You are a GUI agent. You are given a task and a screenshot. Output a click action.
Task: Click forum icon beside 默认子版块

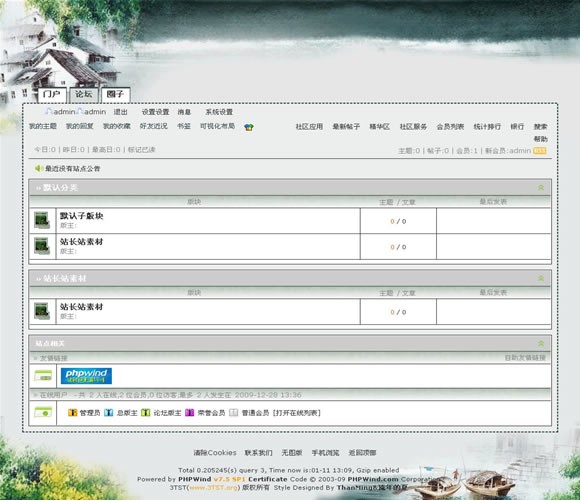click(42, 220)
